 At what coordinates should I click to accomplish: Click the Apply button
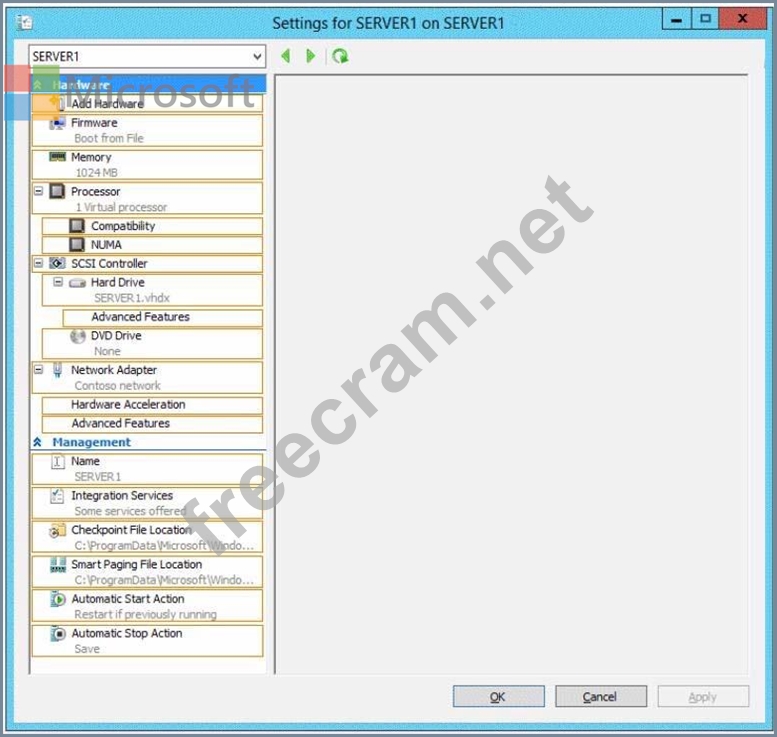pyautogui.click(x=703, y=697)
